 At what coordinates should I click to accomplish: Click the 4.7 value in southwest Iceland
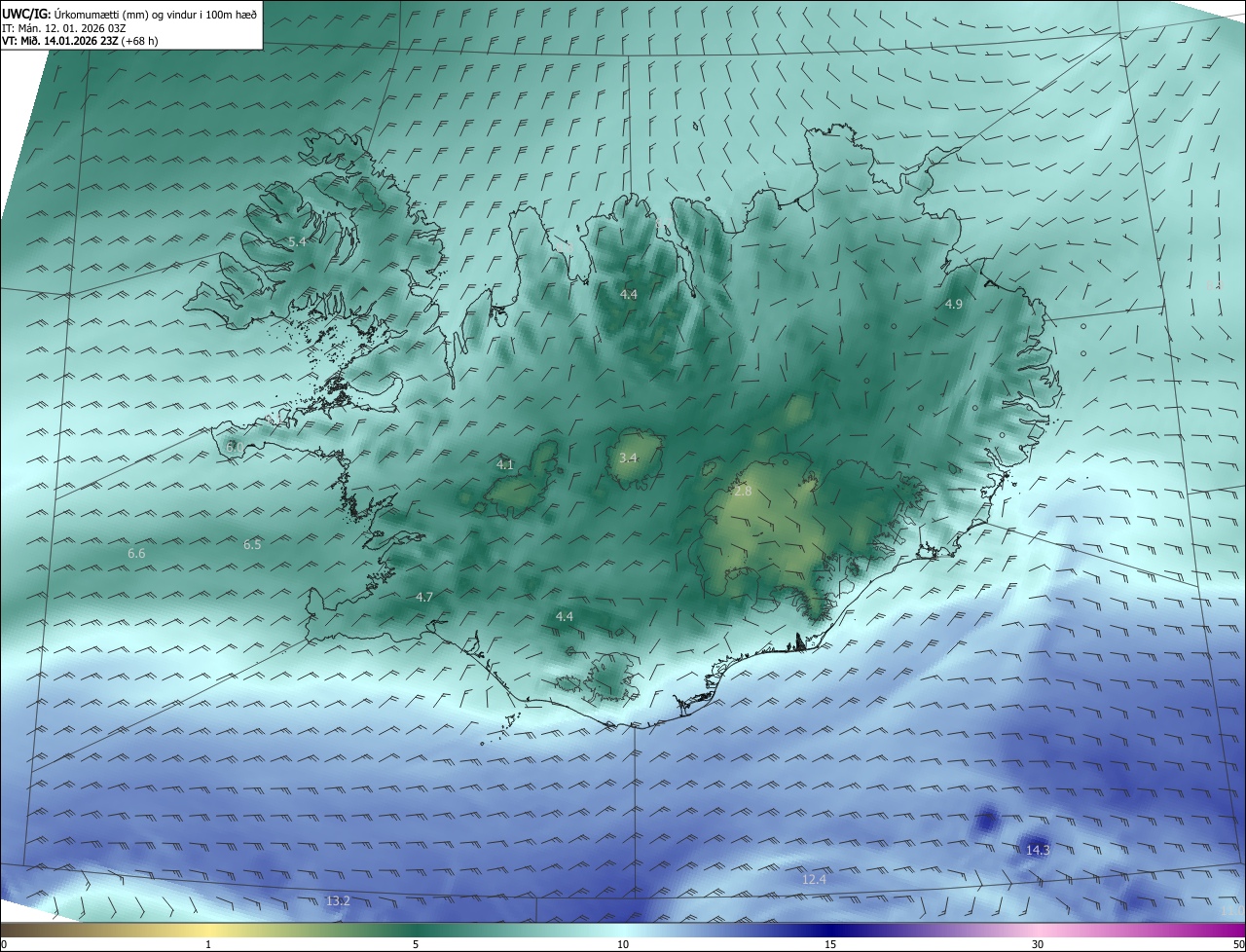click(424, 598)
